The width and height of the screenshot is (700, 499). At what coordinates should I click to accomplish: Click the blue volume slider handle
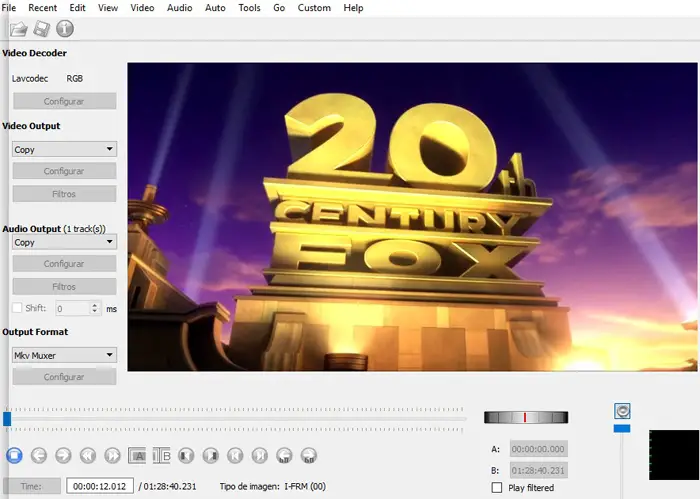[622, 428]
